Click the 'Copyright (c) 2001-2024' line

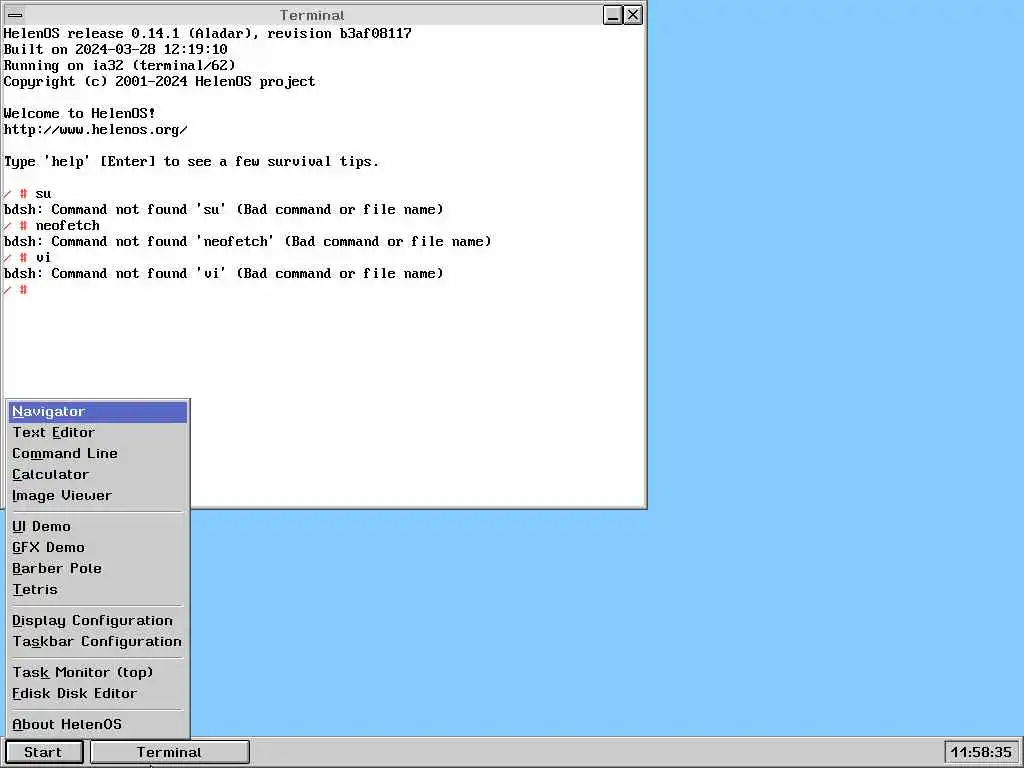[x=159, y=81]
